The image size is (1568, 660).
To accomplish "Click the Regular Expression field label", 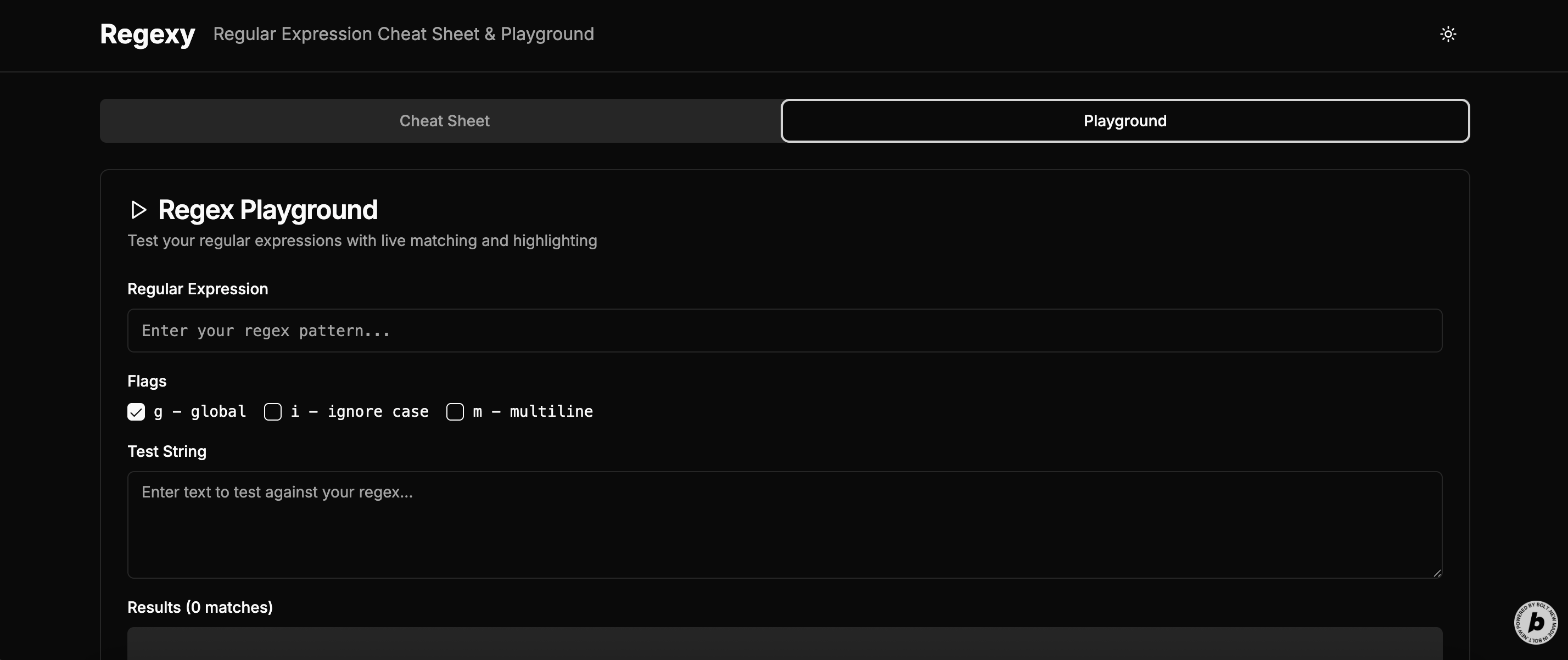I will click(x=197, y=289).
